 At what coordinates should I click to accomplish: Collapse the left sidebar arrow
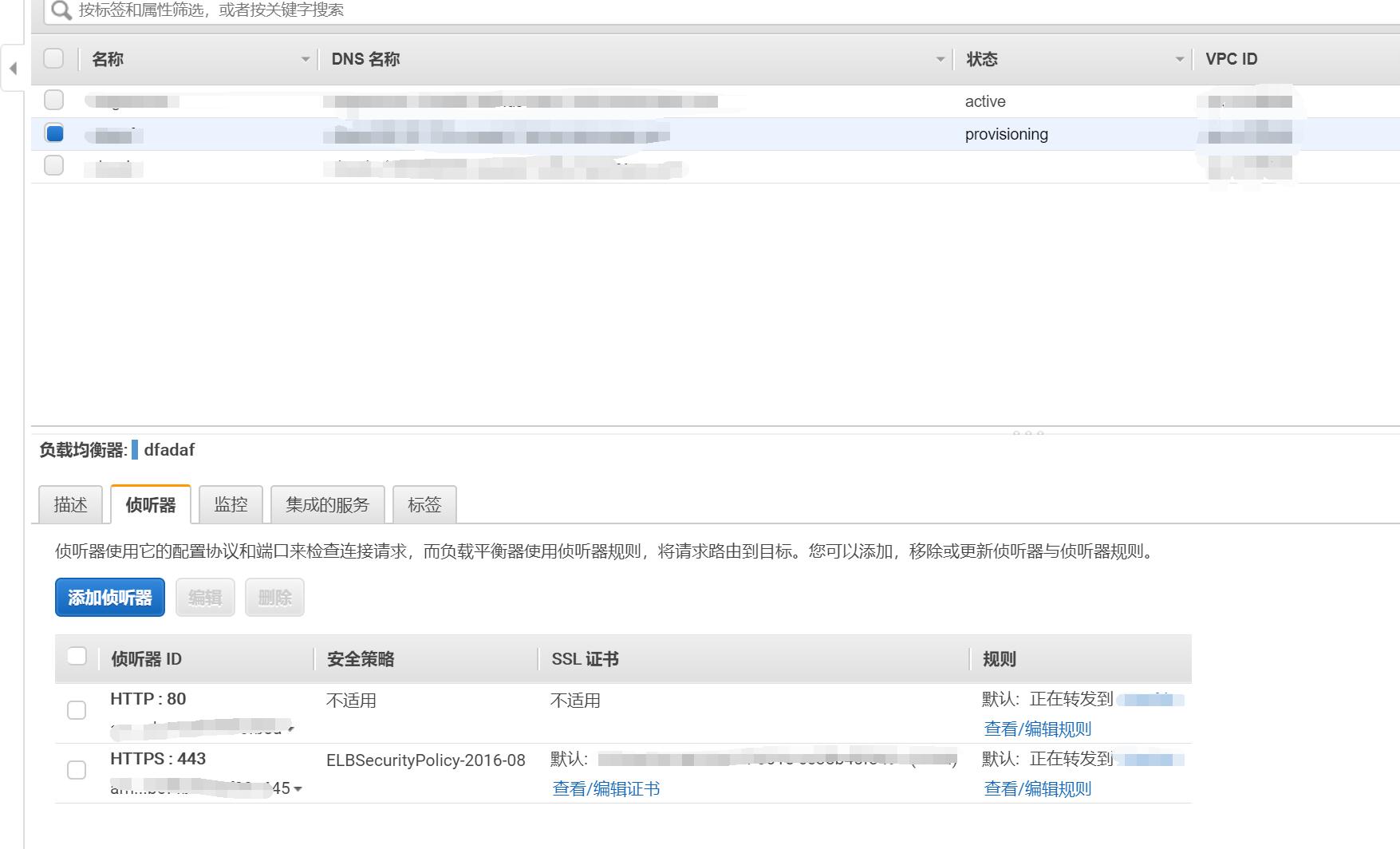pyautogui.click(x=13, y=69)
